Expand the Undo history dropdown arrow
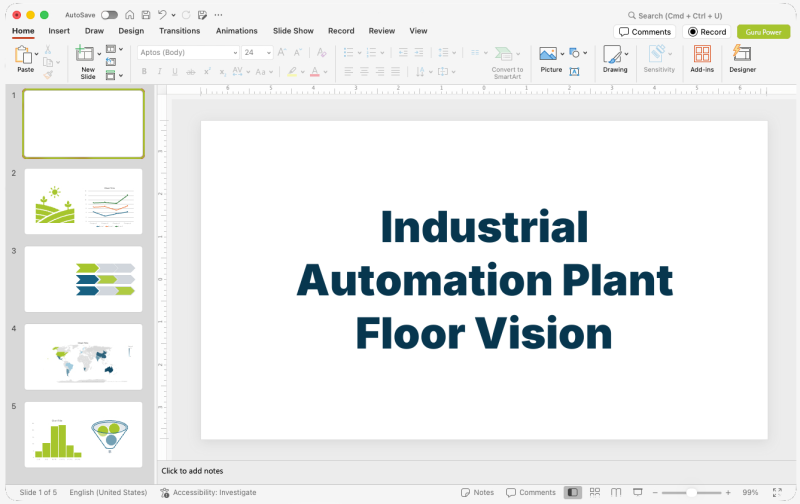This screenshot has height=504, width=800. pyautogui.click(x=173, y=15)
